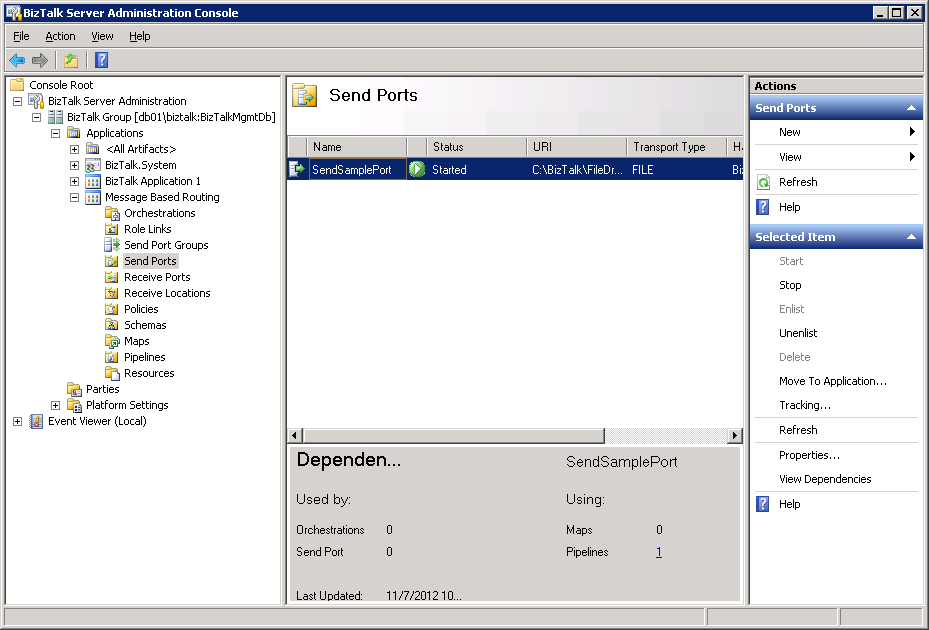This screenshot has width=929, height=630.
Task: Click the green Refresh icon in Actions
Action: pyautogui.click(x=764, y=182)
